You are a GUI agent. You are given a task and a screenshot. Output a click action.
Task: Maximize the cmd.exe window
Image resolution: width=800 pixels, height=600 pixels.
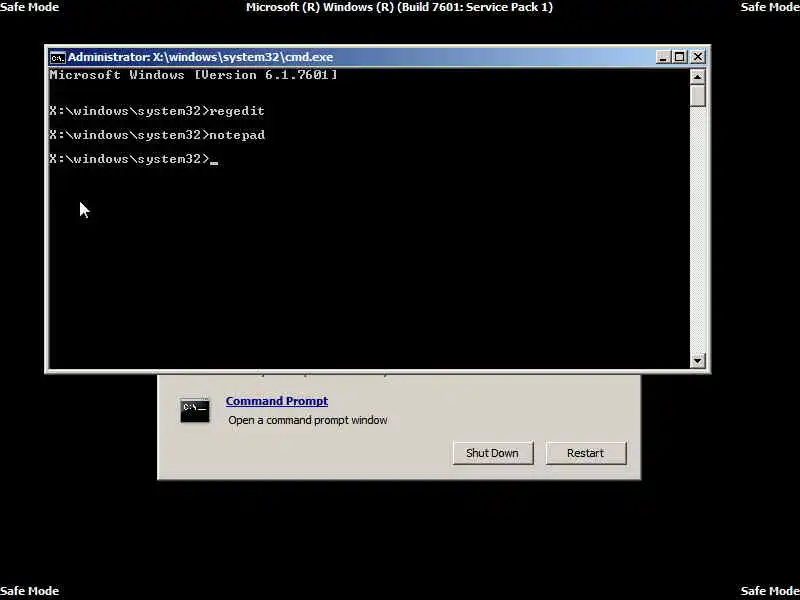(x=680, y=57)
